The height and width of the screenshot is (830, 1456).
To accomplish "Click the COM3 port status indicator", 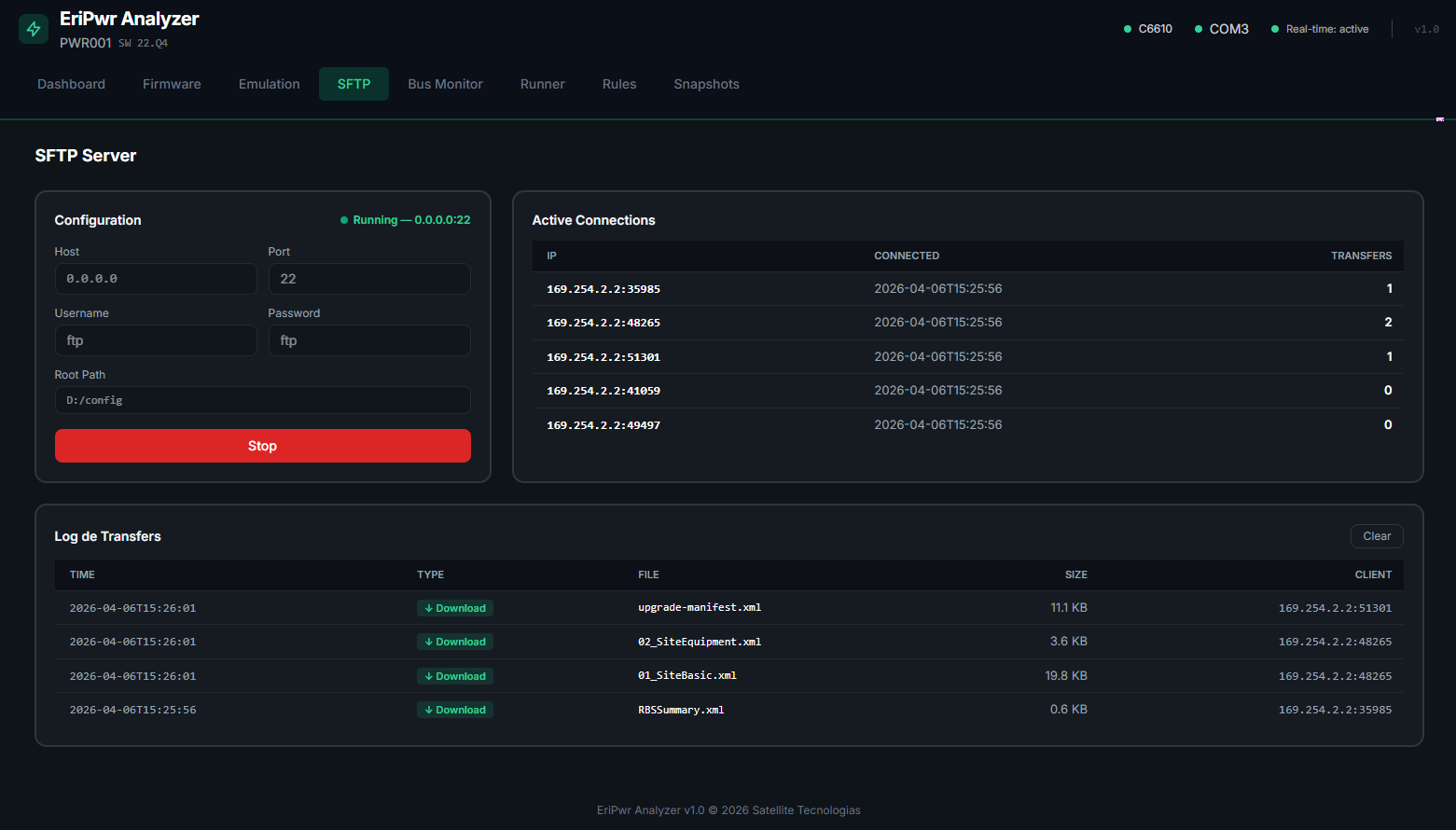I will coord(1221,29).
